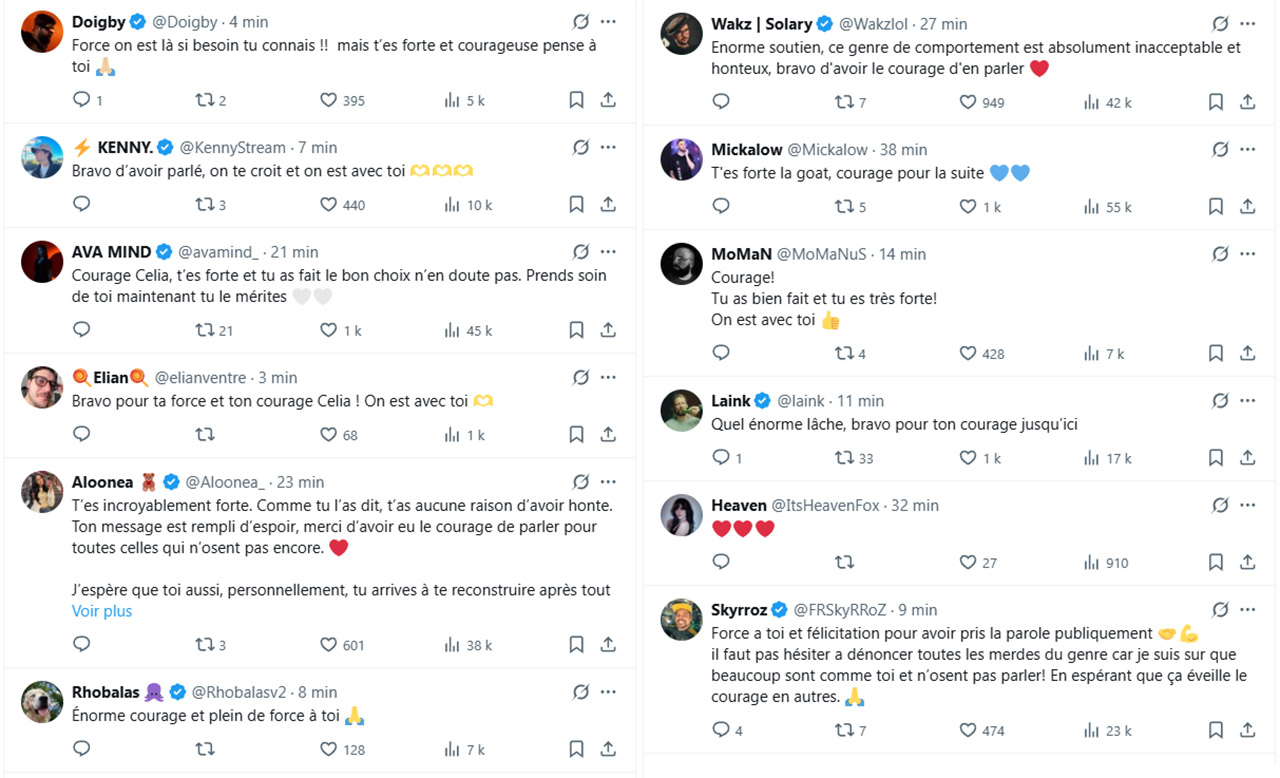Click Rhobalas's dog profile picture
Viewport: 1280px width, 778px height.
[42, 702]
